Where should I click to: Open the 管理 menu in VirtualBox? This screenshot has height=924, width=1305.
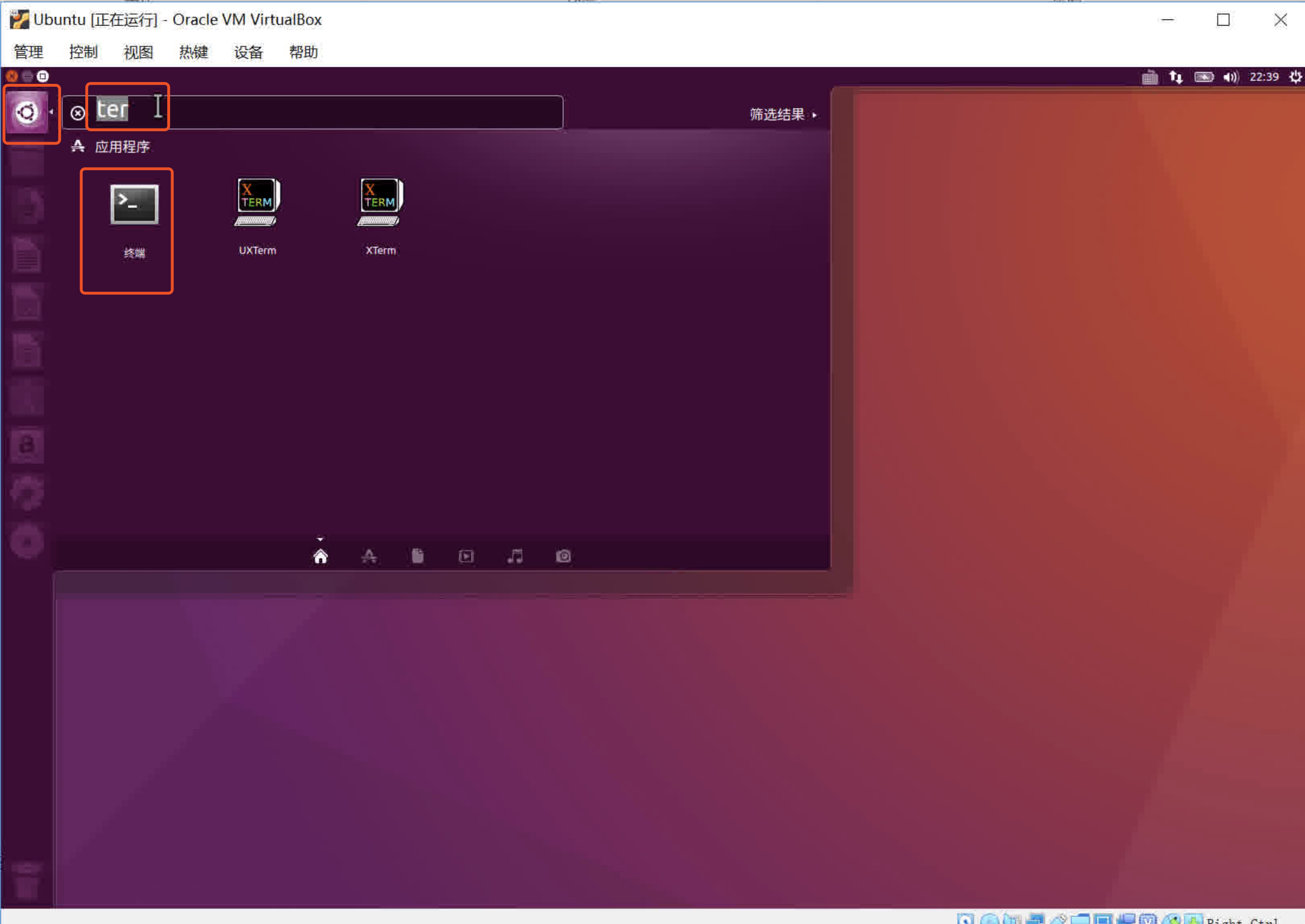(x=28, y=52)
